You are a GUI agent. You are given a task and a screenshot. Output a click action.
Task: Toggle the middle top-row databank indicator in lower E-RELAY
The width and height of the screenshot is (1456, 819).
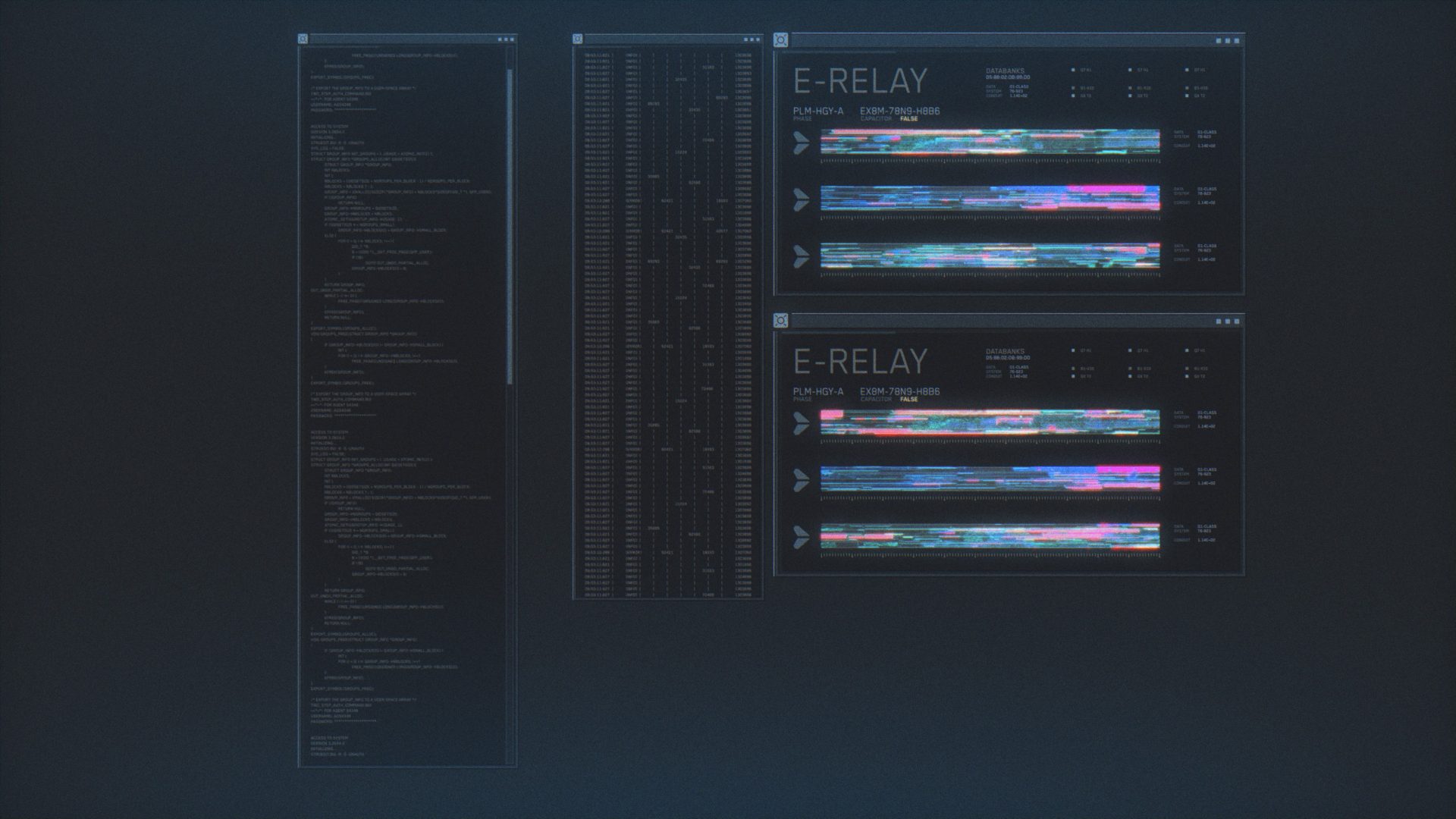pos(1130,350)
